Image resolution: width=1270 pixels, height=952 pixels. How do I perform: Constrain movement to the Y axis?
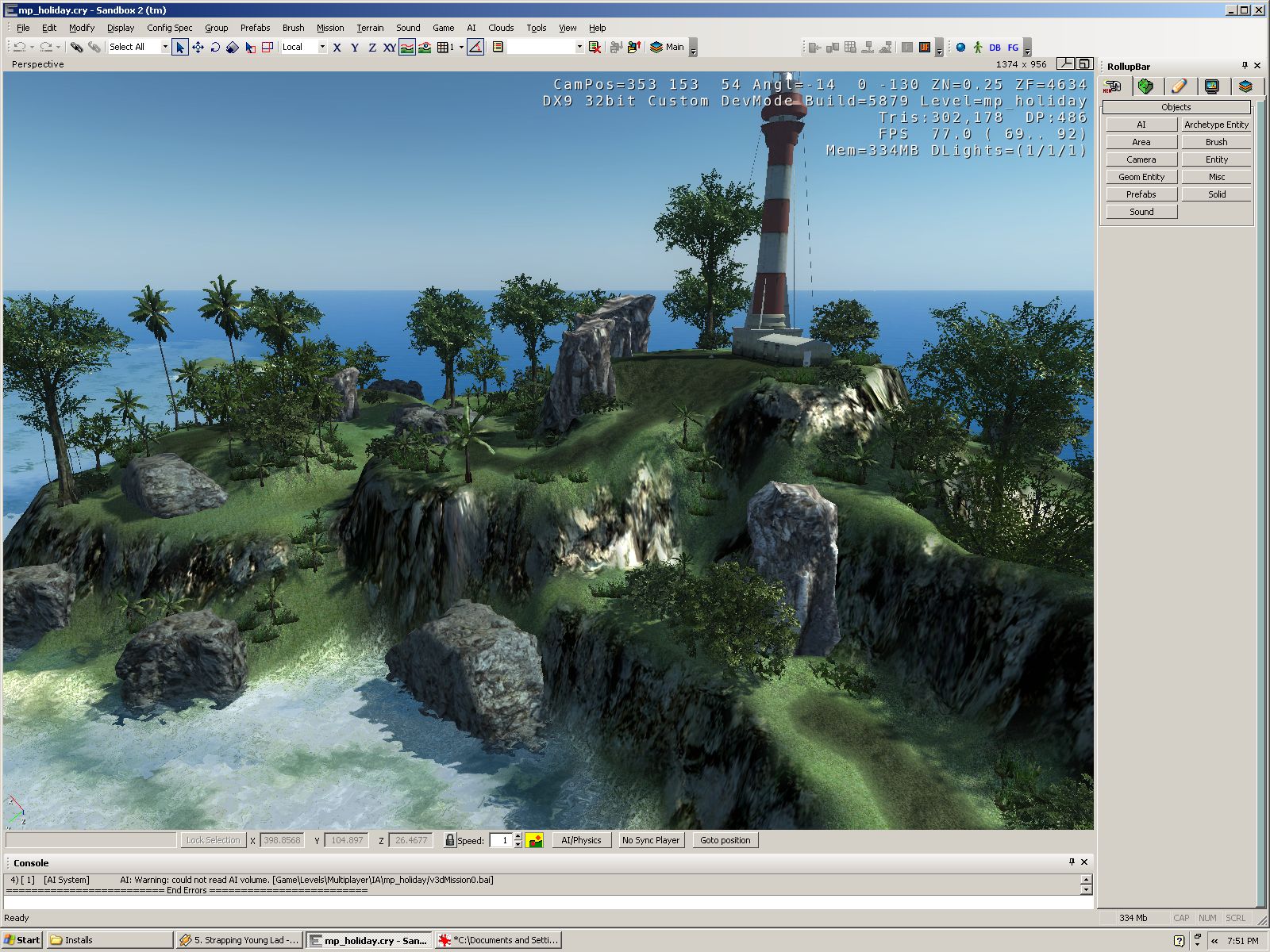355,47
